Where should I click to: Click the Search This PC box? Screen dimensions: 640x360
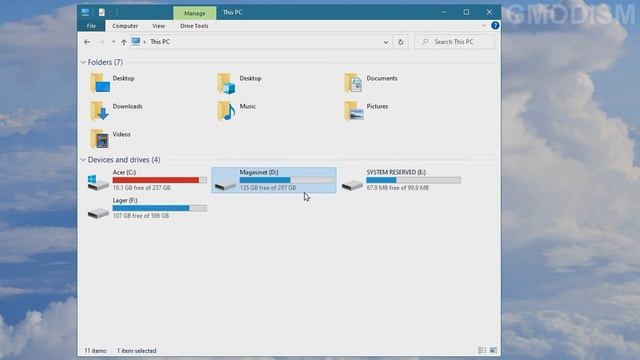[454, 42]
